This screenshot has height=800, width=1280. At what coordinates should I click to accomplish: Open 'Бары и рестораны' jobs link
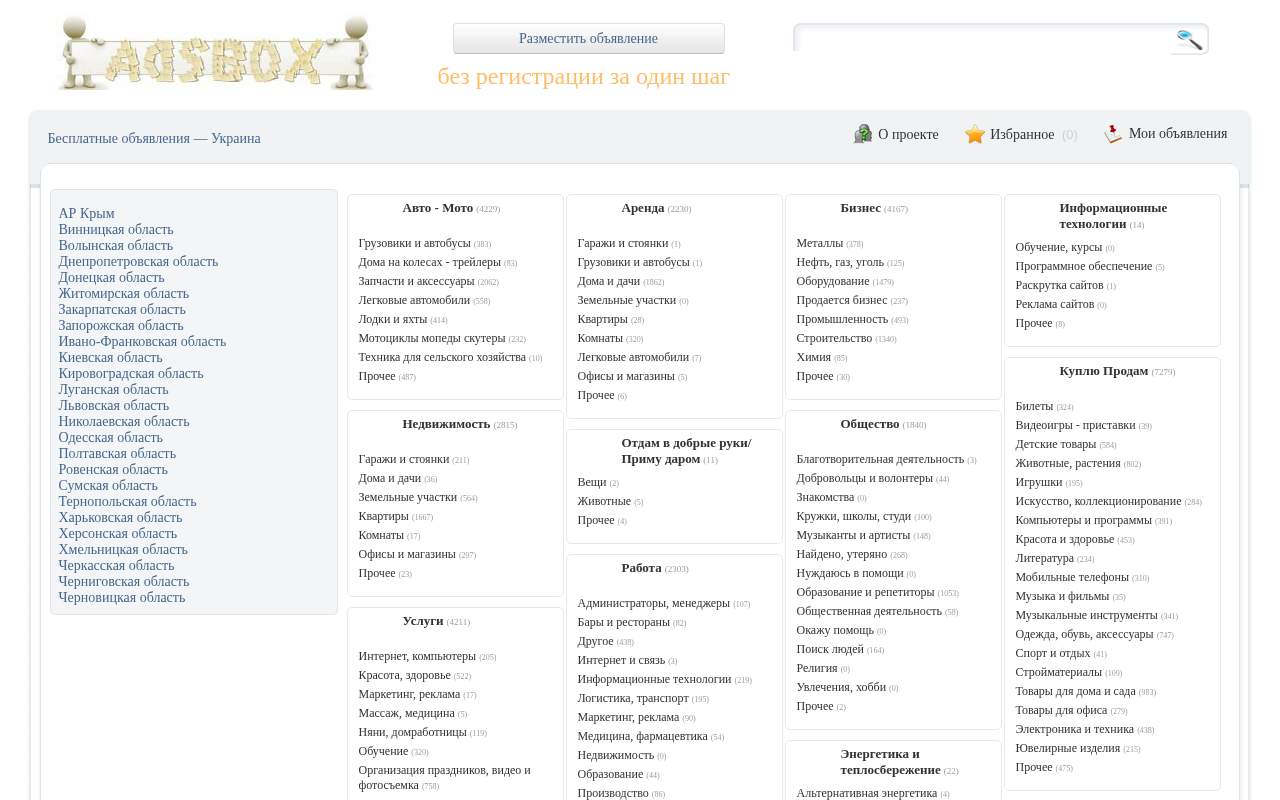coord(623,622)
